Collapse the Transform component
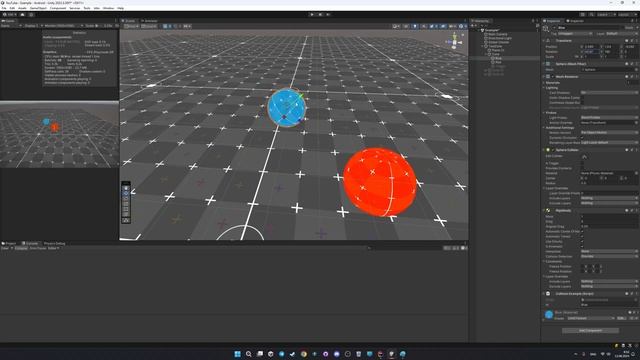Image resolution: width=640 pixels, height=360 pixels. 544,41
